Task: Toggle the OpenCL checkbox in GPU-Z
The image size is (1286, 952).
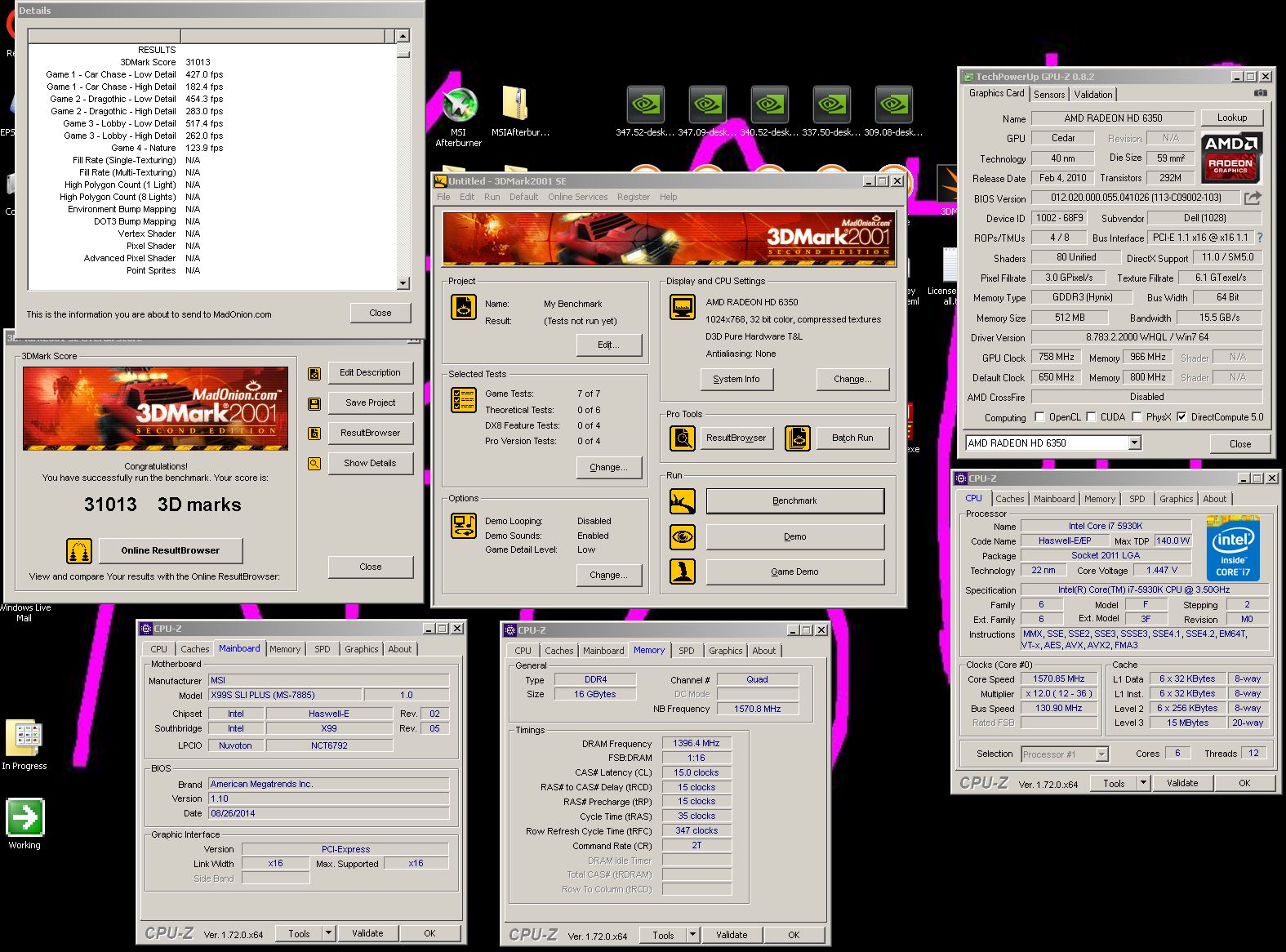Action: click(1039, 416)
